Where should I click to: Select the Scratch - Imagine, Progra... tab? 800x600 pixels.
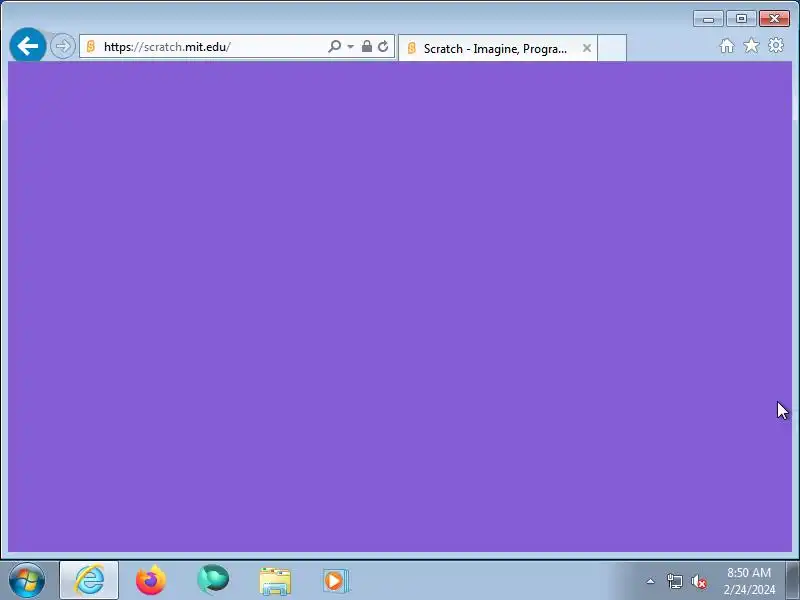coord(497,48)
